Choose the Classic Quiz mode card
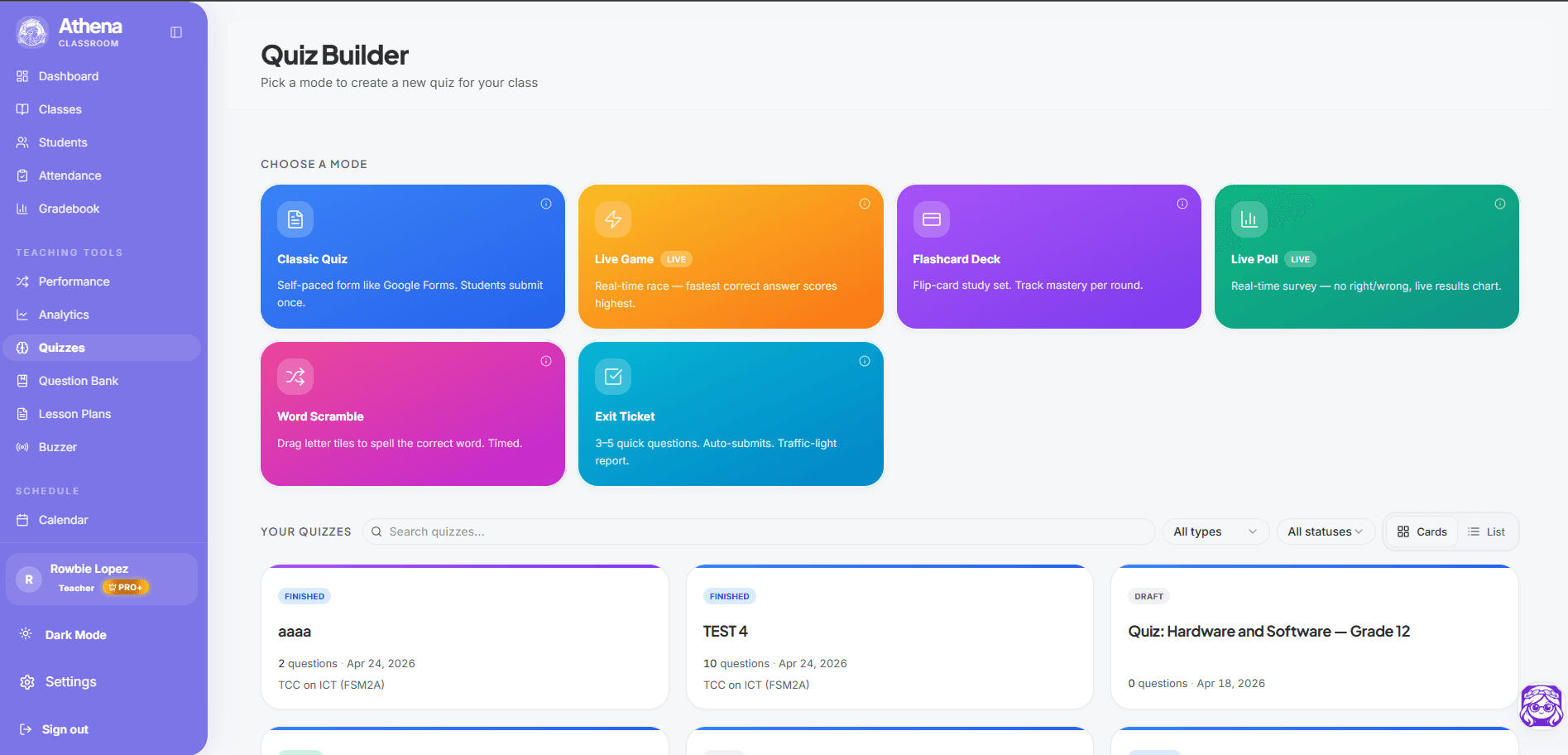1568x755 pixels. [x=413, y=257]
